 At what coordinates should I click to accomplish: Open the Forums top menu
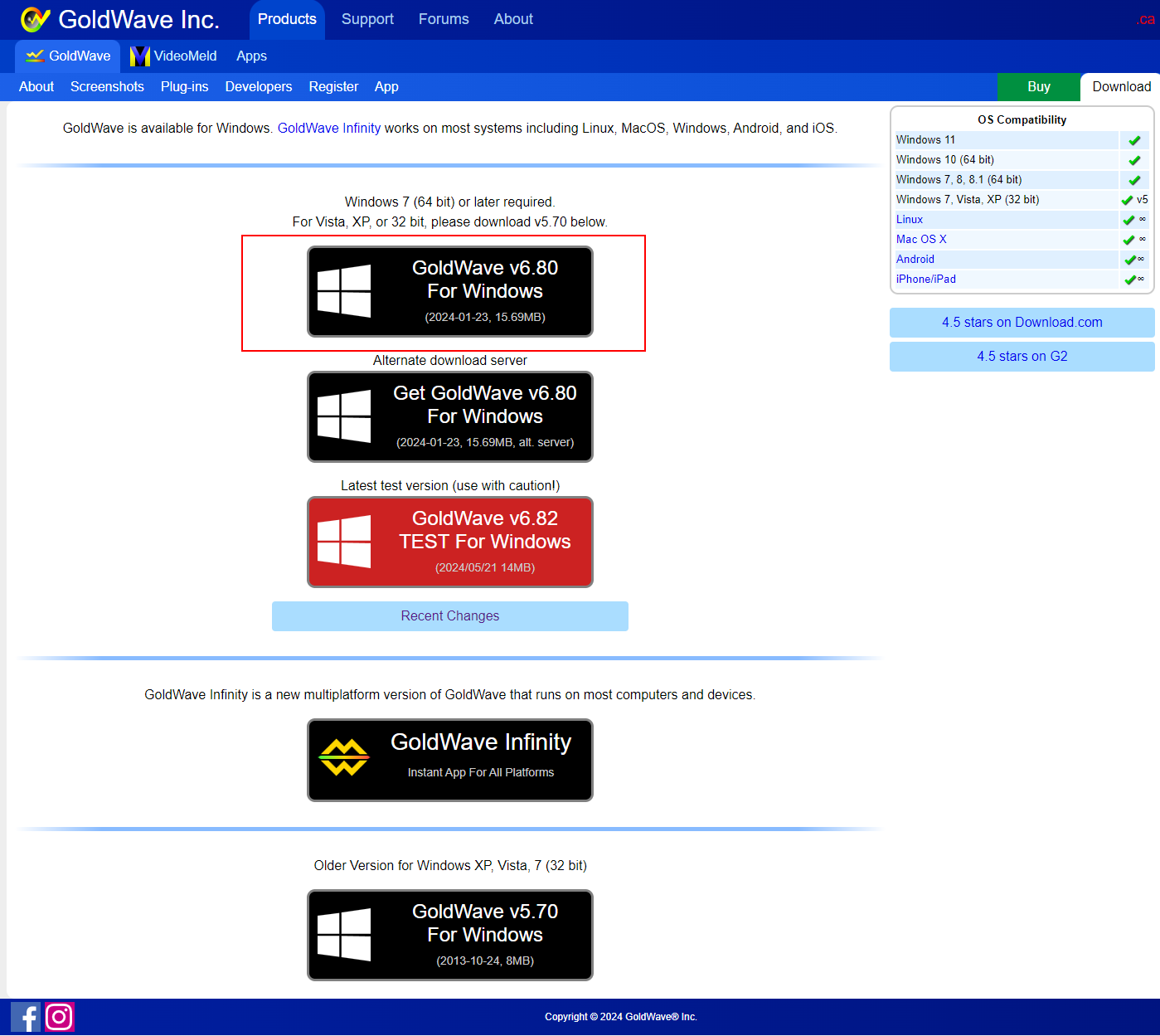pyautogui.click(x=444, y=19)
